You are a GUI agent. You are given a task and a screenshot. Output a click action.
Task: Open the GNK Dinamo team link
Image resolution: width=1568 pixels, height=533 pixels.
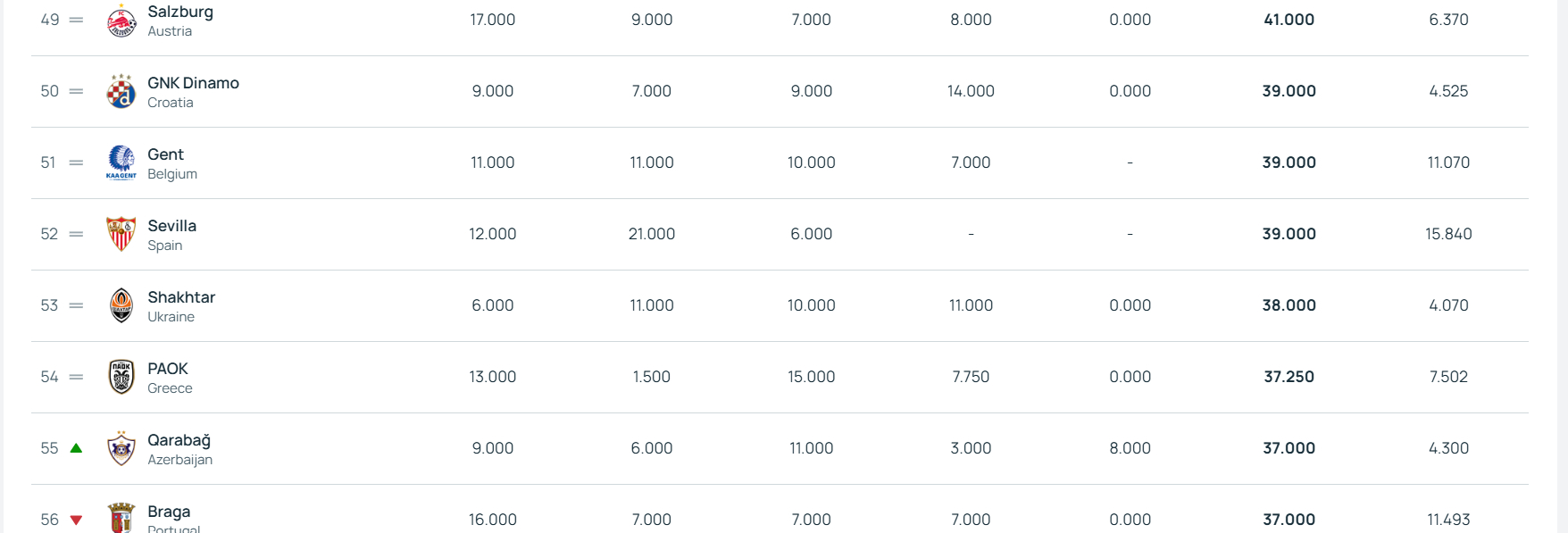[193, 83]
